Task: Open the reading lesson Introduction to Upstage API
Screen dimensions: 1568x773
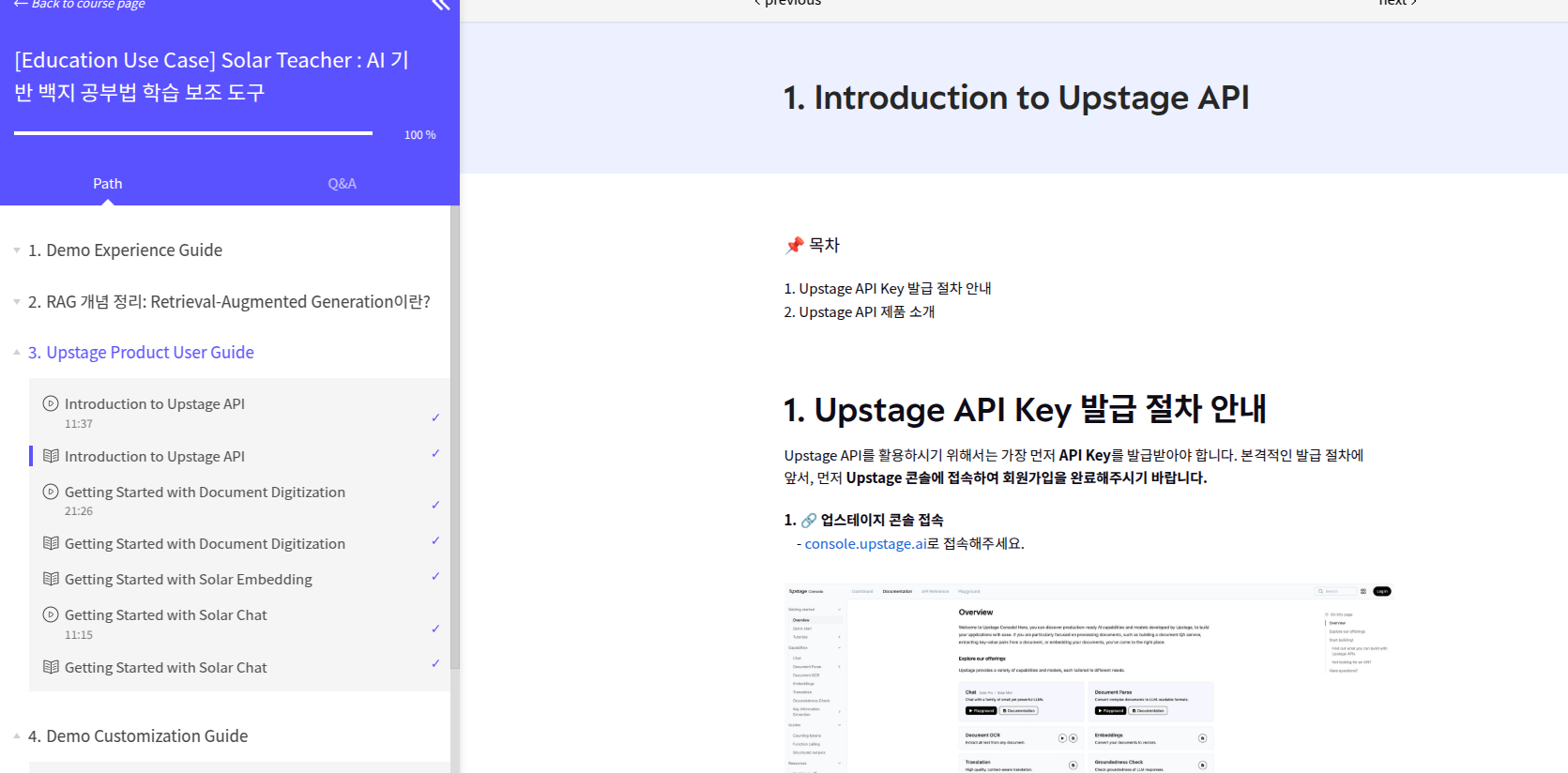Action: pyautogui.click(x=154, y=457)
